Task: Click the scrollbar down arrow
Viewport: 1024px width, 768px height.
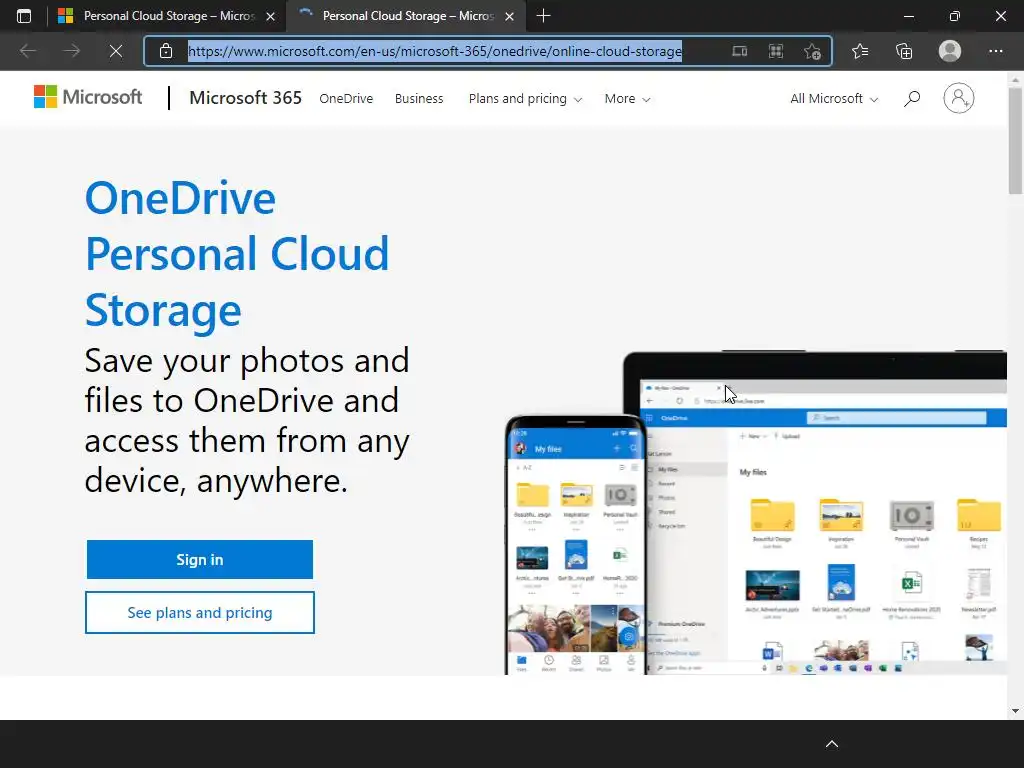Action: tap(1015, 711)
